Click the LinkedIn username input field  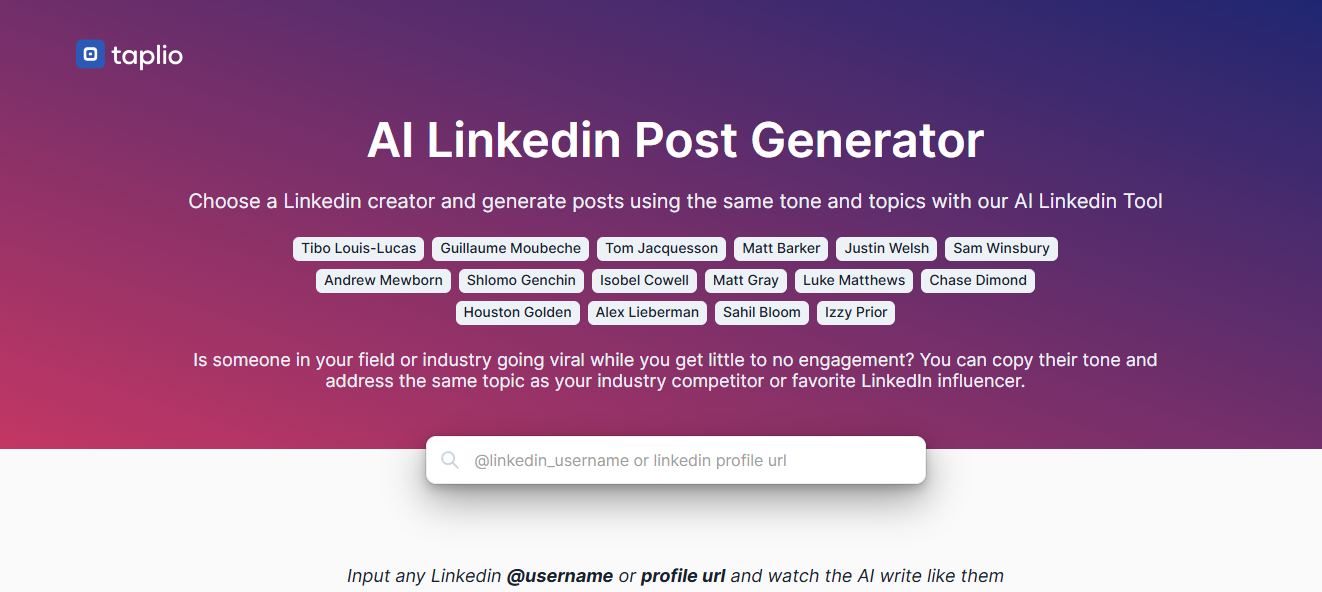pos(676,459)
